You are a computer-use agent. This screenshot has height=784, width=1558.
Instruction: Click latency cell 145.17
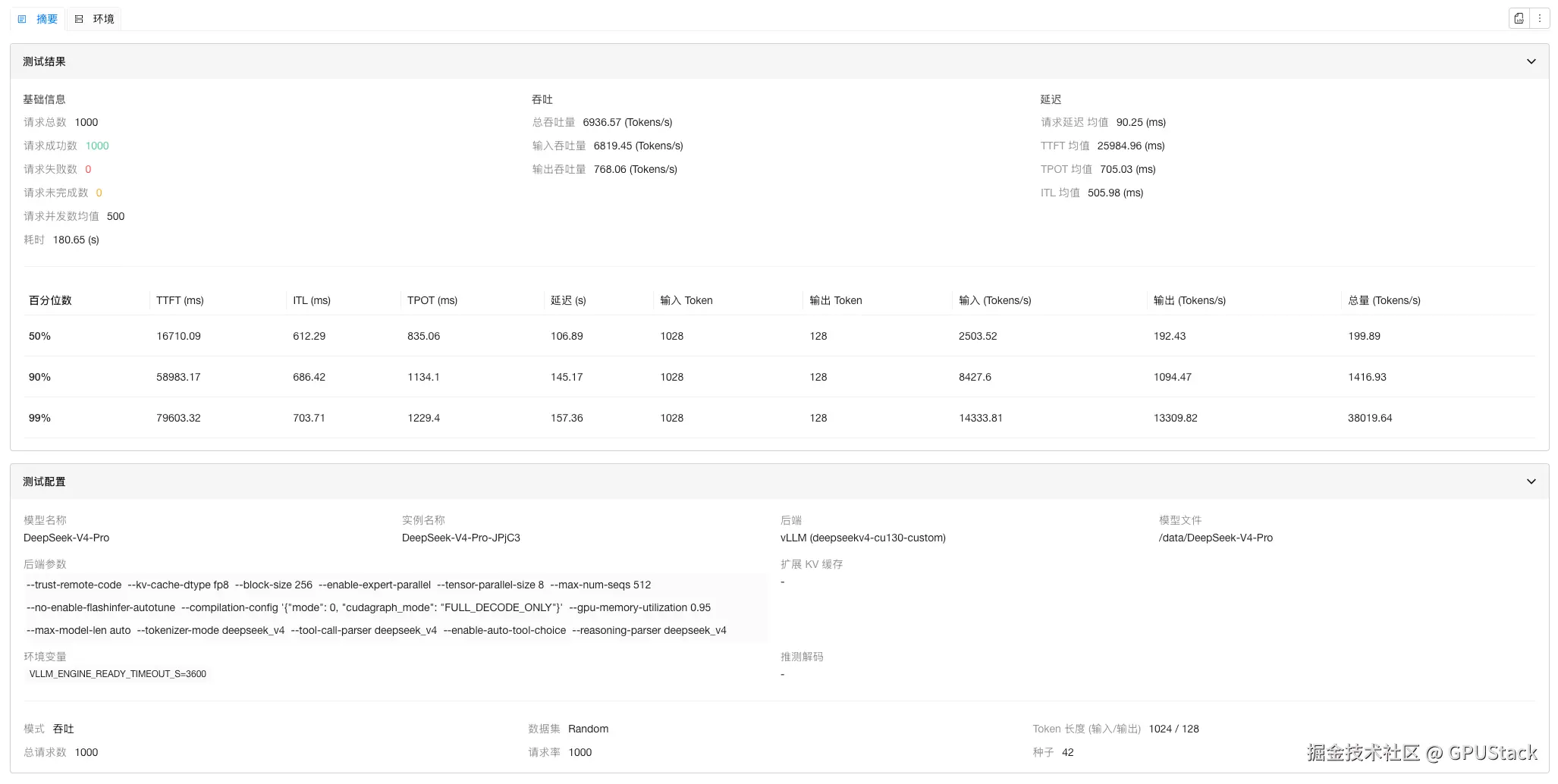(x=567, y=377)
